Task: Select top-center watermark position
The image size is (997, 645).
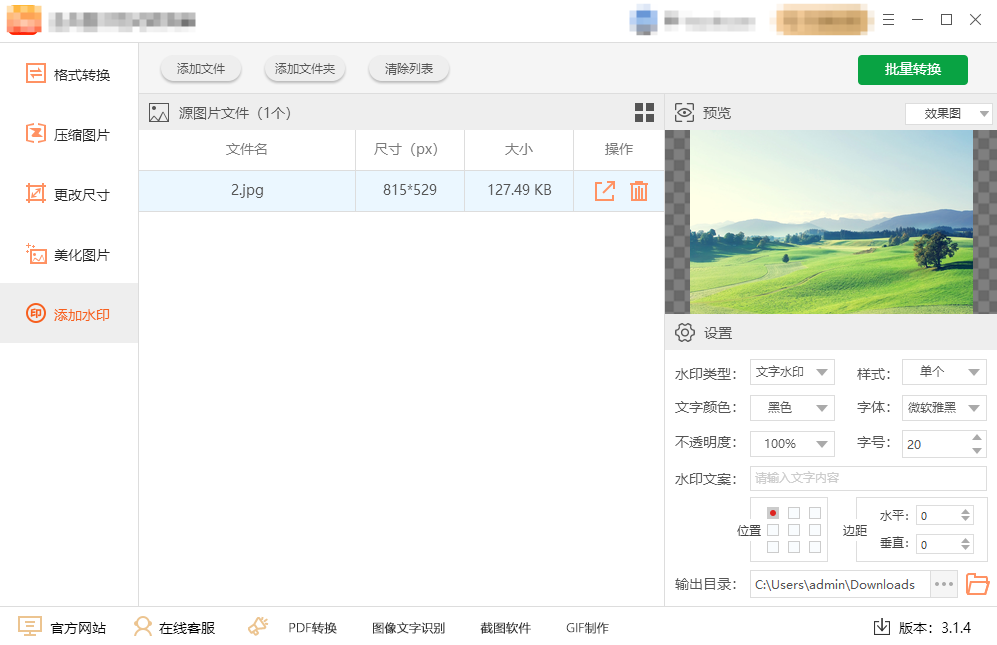Action: tap(794, 513)
